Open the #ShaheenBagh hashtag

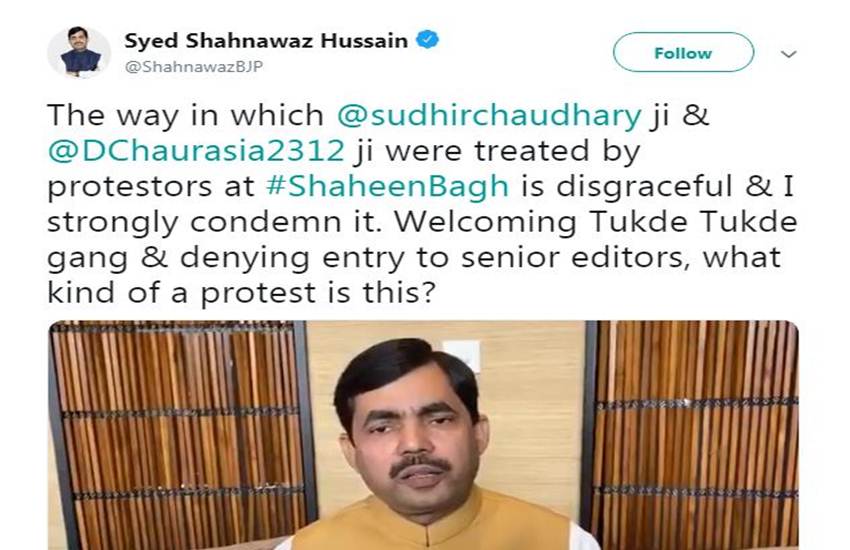tap(388, 187)
